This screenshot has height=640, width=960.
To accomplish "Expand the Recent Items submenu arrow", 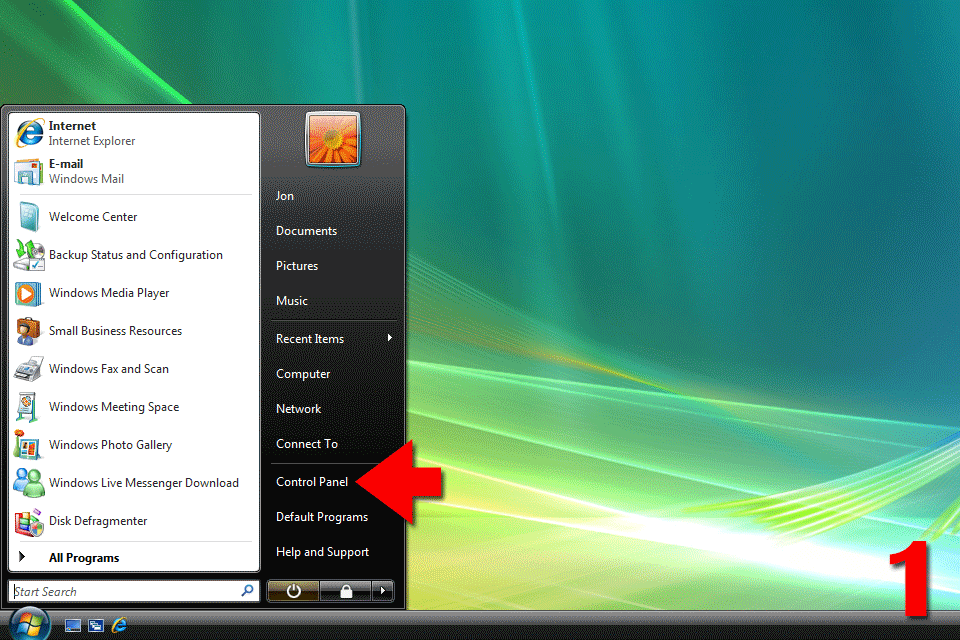I will tap(389, 338).
